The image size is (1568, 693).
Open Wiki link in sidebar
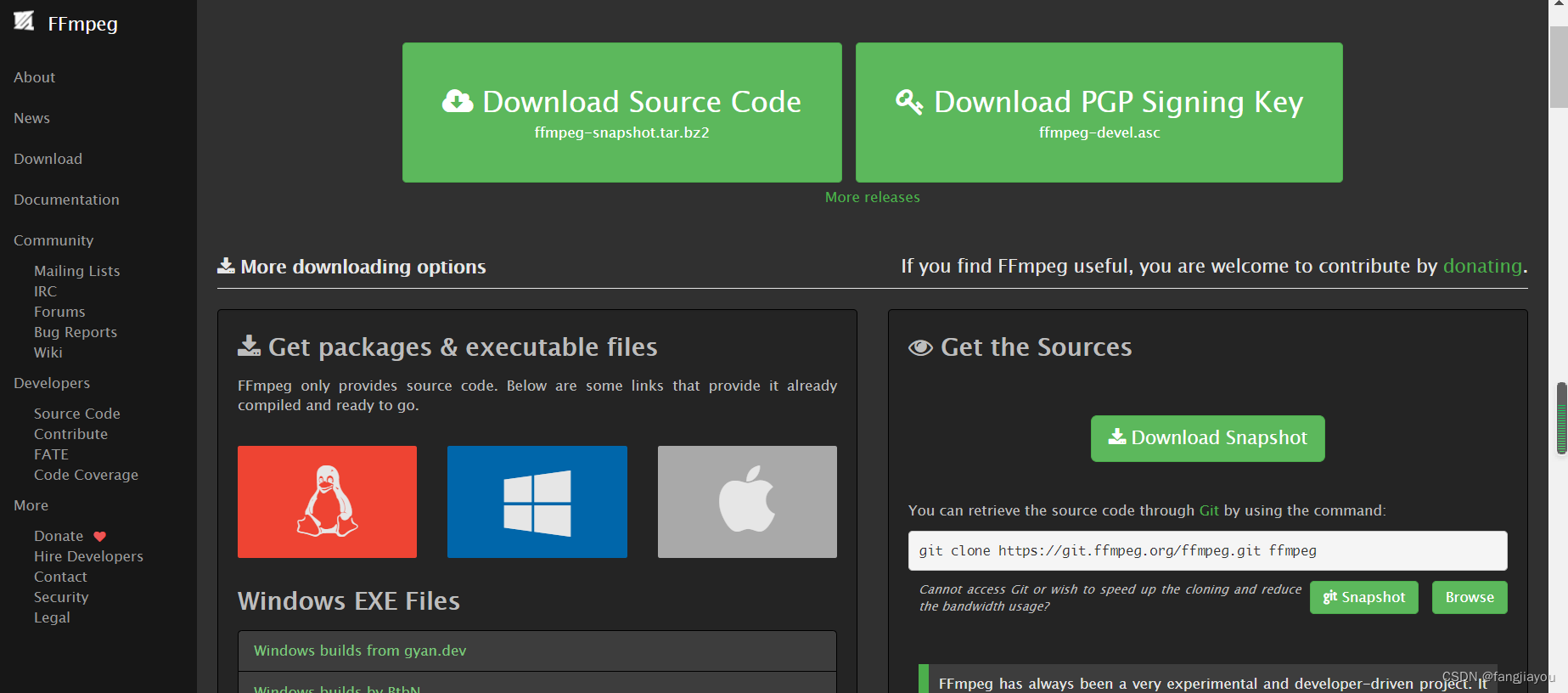48,352
